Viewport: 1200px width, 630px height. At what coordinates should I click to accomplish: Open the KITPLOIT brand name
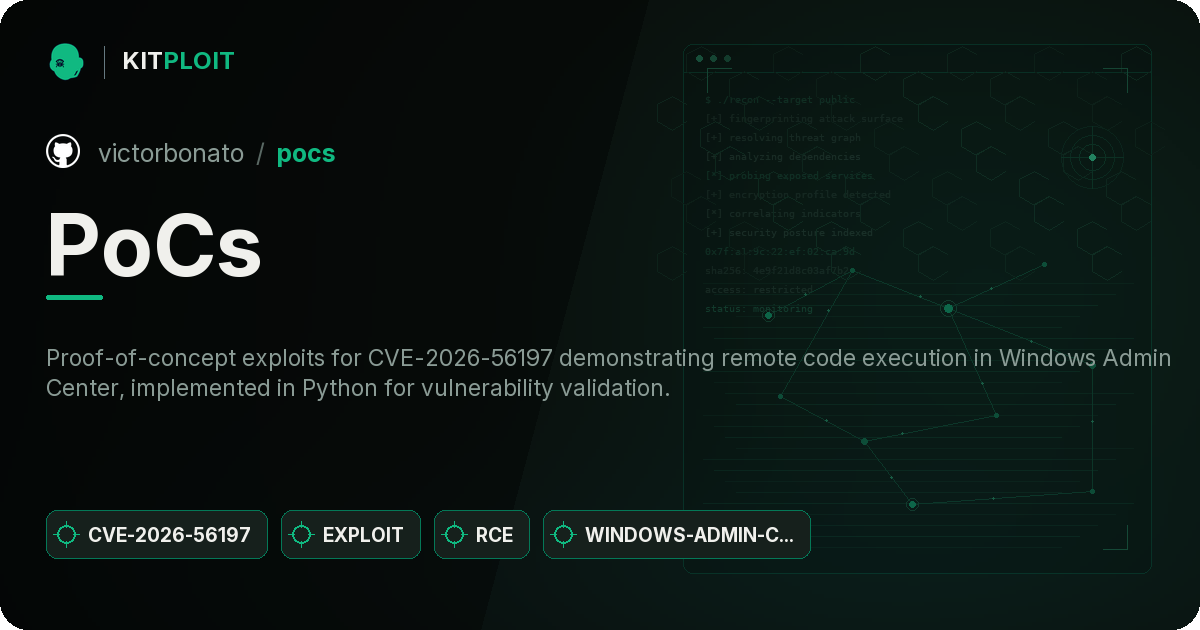178,61
